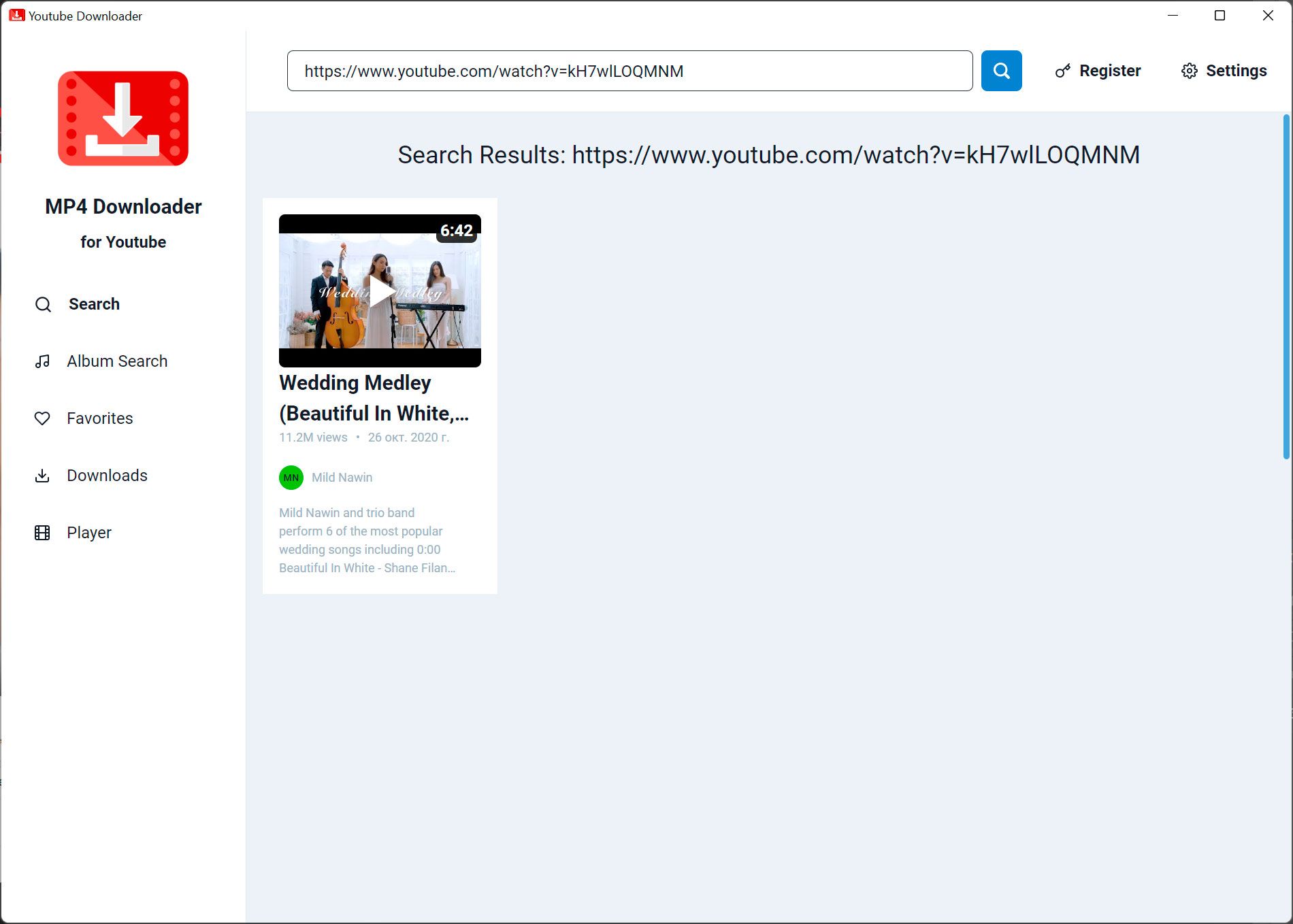
Task: Switch to the Search sidebar item
Action: pos(94,304)
